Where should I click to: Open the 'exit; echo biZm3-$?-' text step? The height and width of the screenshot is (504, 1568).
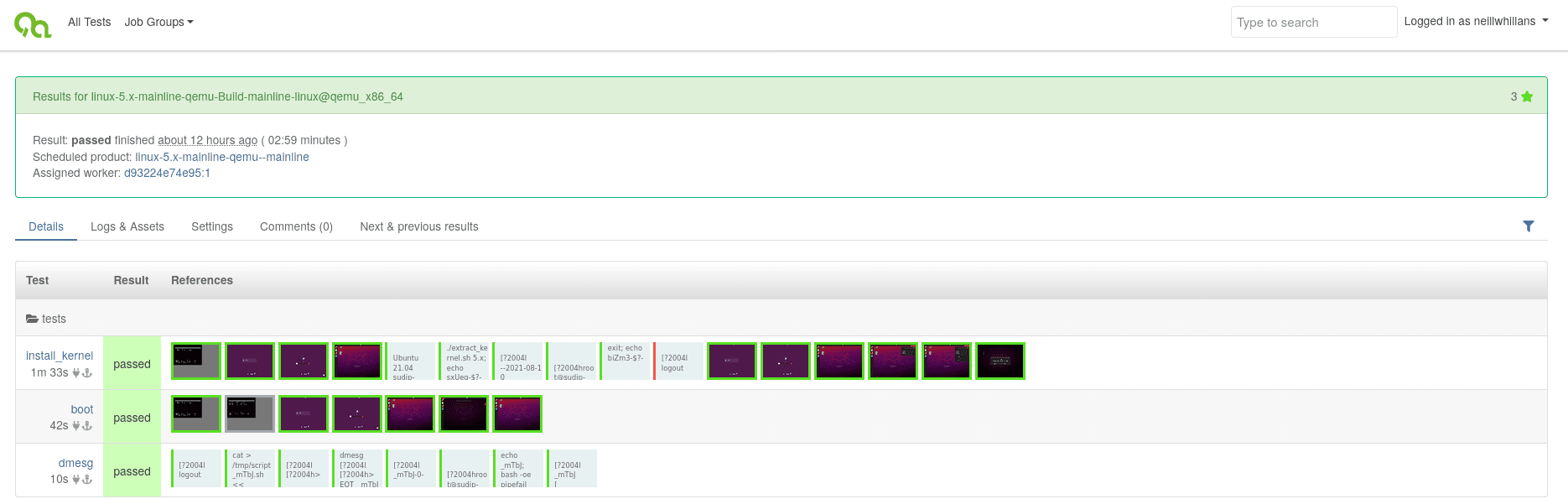coord(626,361)
